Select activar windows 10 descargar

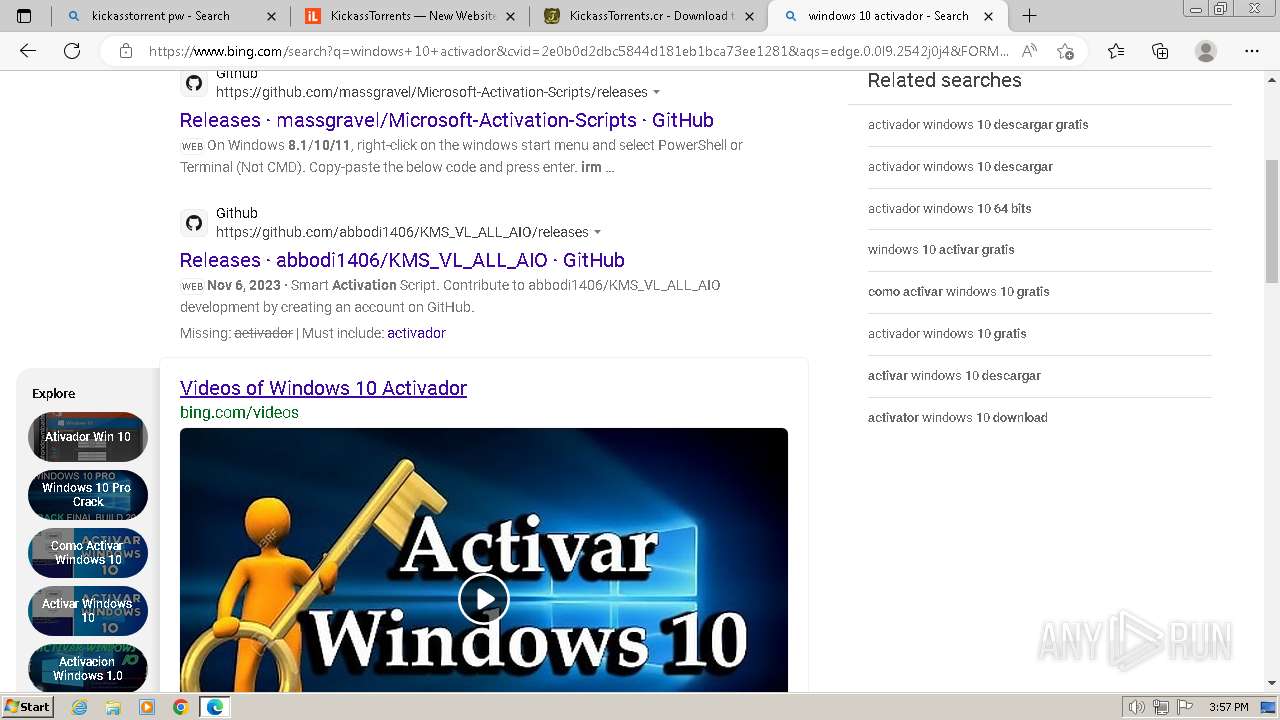pos(954,376)
